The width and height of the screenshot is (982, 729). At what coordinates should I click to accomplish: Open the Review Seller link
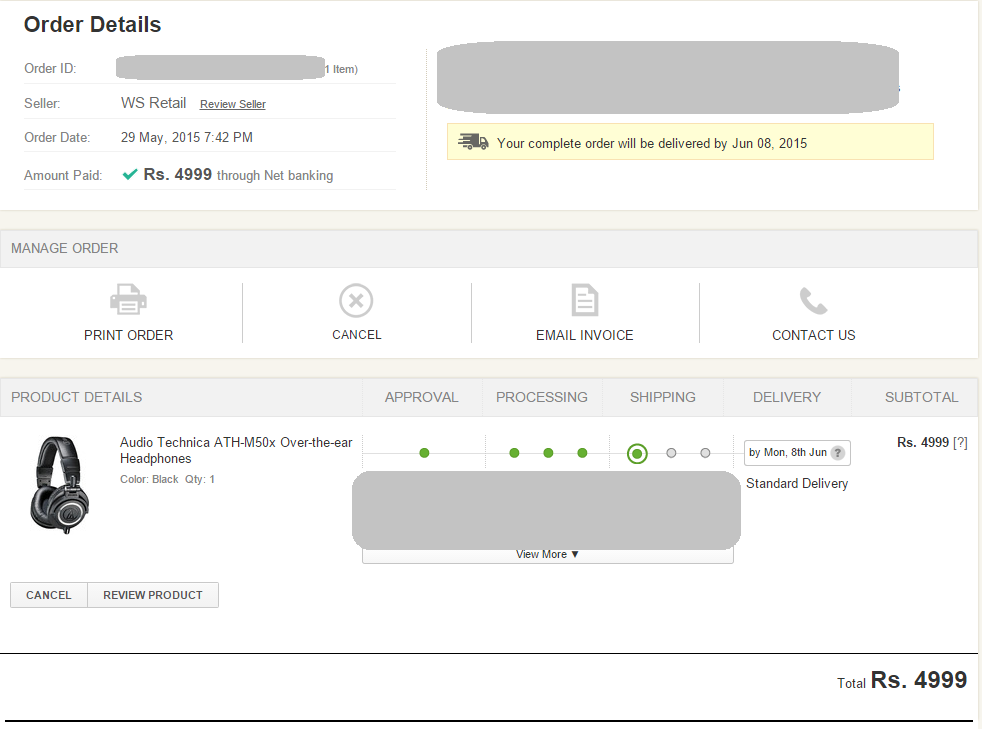(232, 104)
